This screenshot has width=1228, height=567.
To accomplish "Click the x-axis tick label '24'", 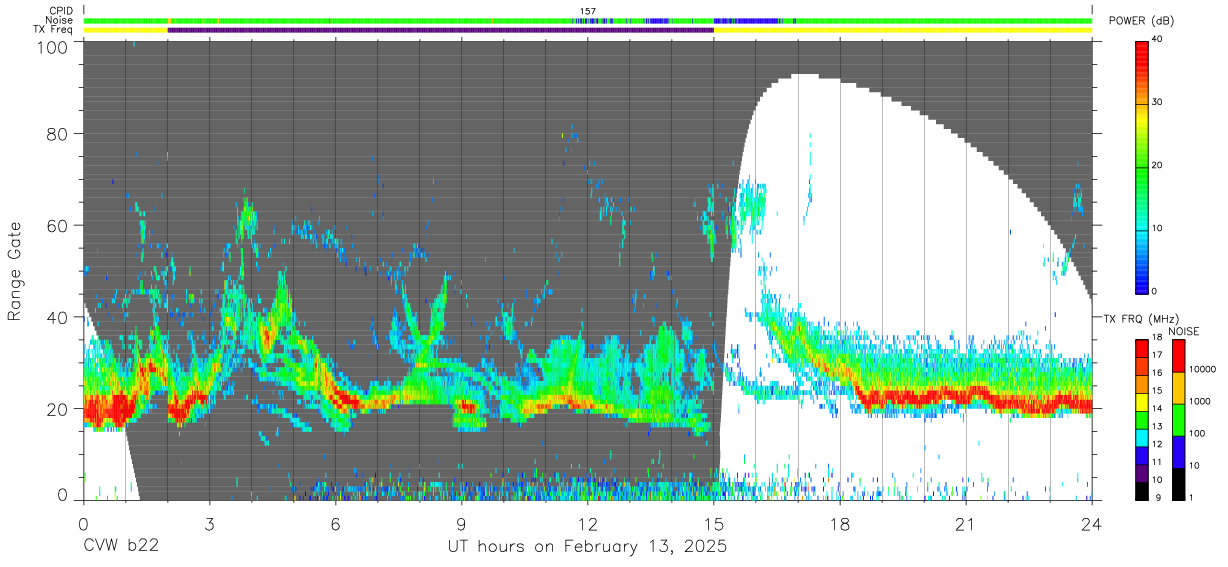I will (1092, 524).
